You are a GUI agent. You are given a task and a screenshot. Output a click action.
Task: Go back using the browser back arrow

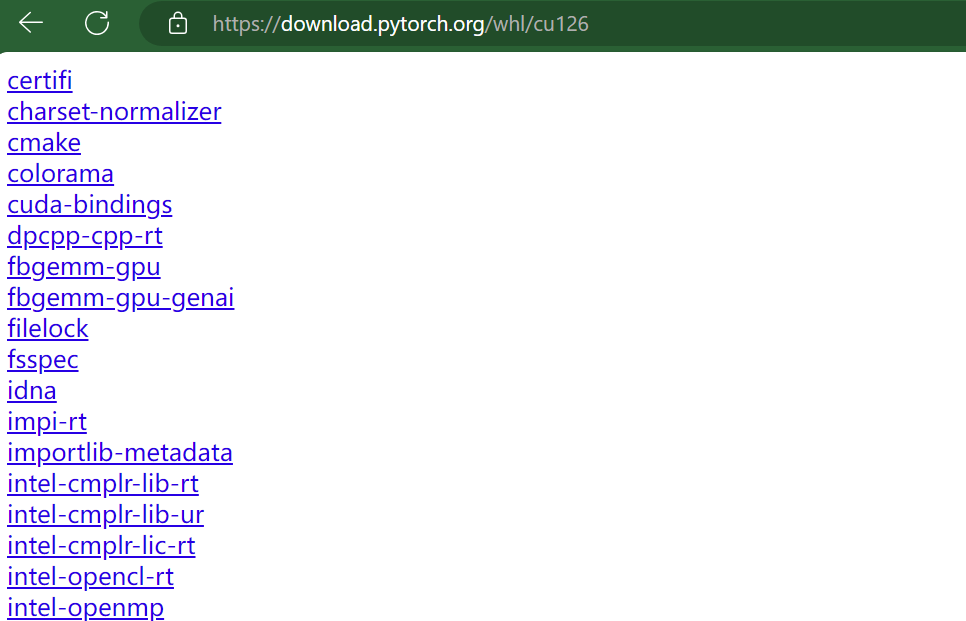click(x=30, y=23)
